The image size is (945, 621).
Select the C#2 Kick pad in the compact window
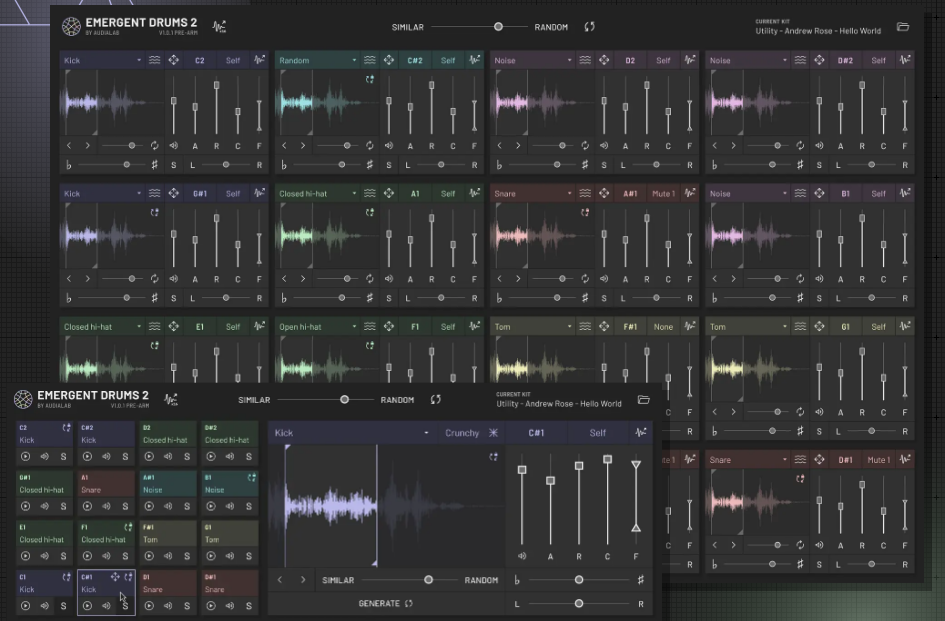point(106,443)
